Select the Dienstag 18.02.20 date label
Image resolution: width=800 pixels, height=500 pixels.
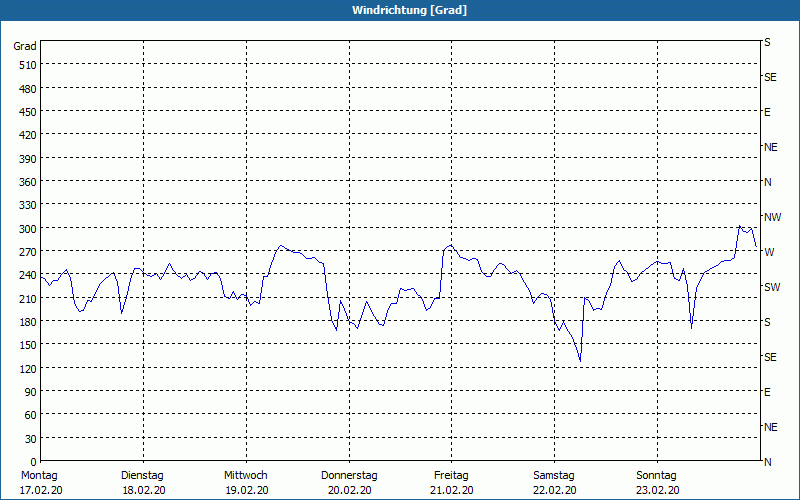point(143,483)
